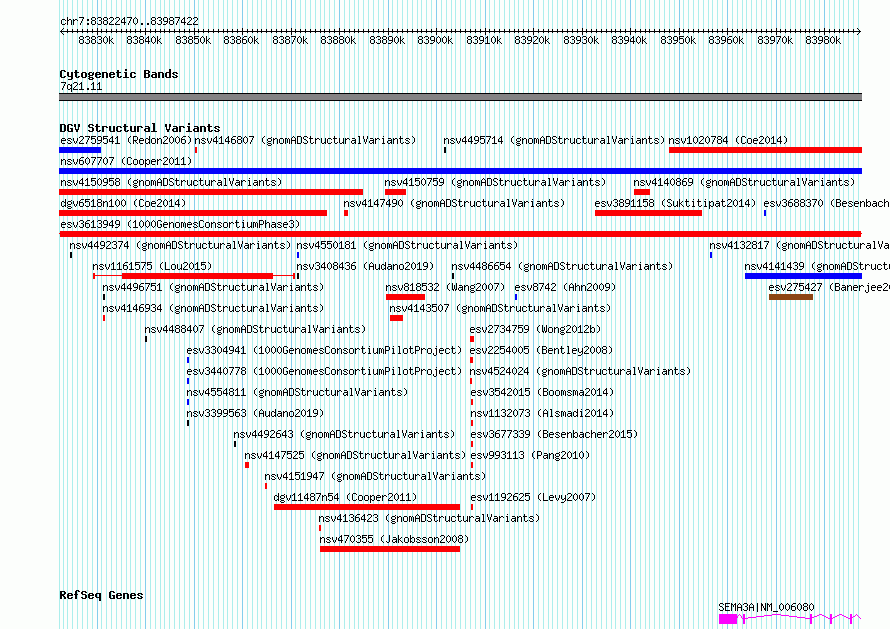Screen dimensions: 890x629
Task: Select the red nsv1020784 variant bar
Action: (x=765, y=150)
